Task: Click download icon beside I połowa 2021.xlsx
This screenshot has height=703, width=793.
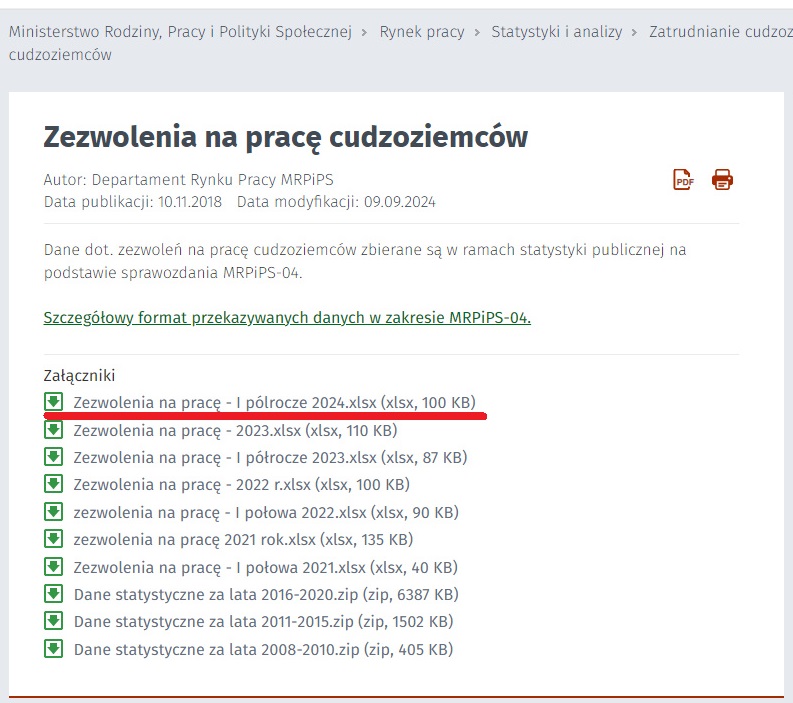Action: [x=54, y=567]
